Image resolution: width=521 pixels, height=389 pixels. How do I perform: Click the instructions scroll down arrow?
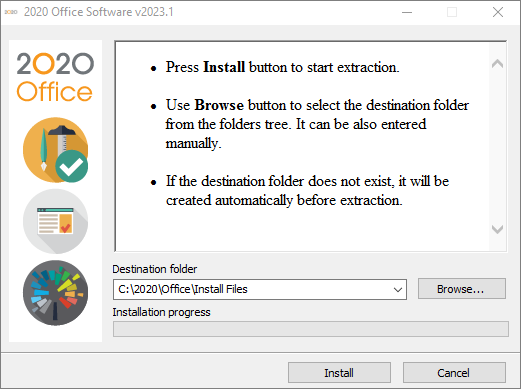(497, 229)
